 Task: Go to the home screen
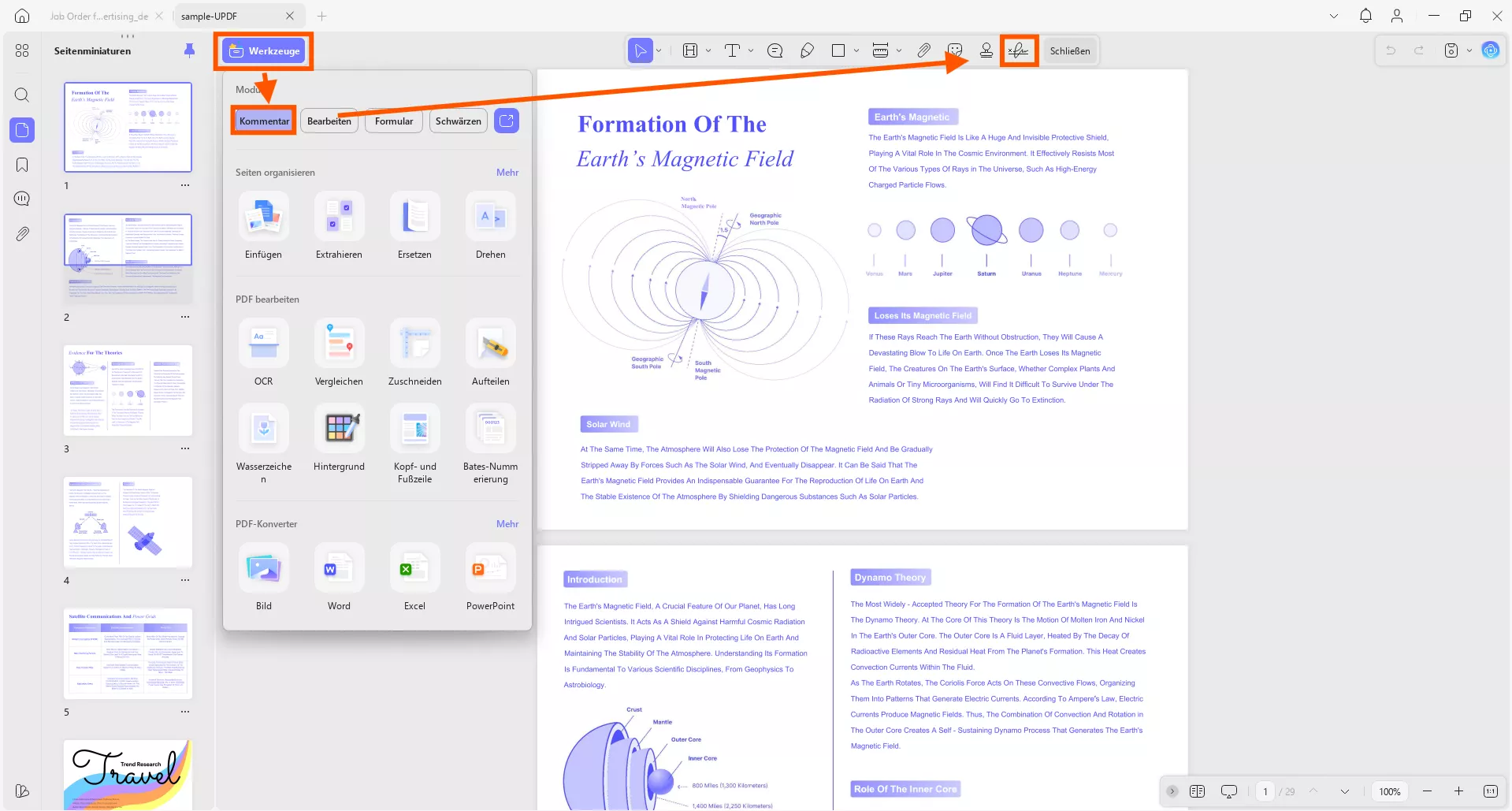tap(22, 16)
